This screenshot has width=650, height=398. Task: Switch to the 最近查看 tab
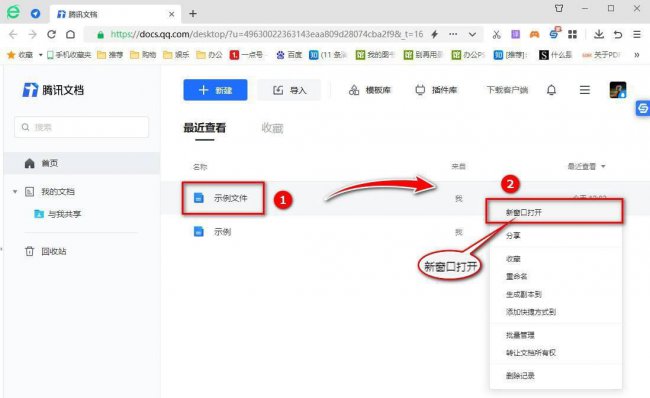tap(204, 128)
